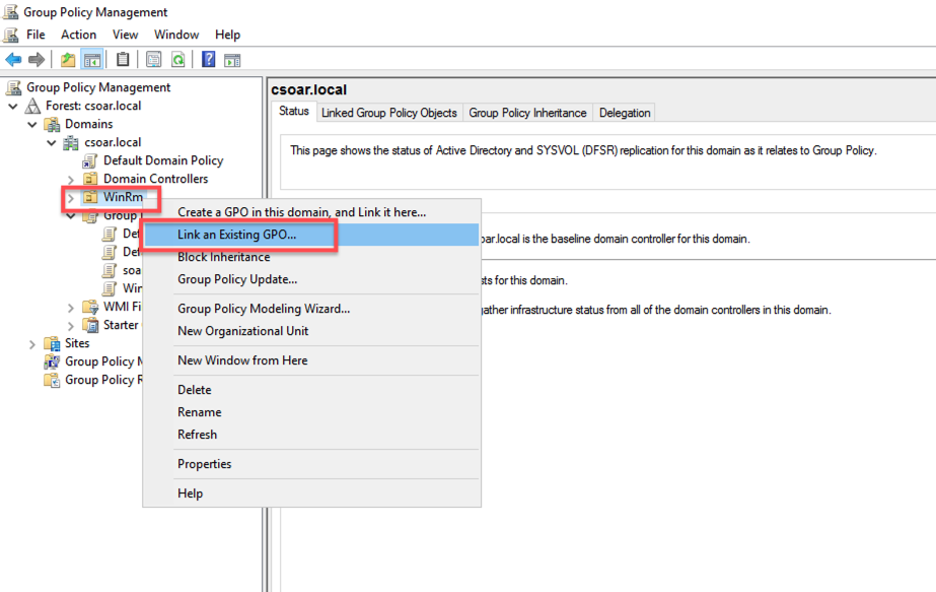Click the clipboard Export List toolbar icon
The width and height of the screenshot is (936, 592).
tap(122, 58)
